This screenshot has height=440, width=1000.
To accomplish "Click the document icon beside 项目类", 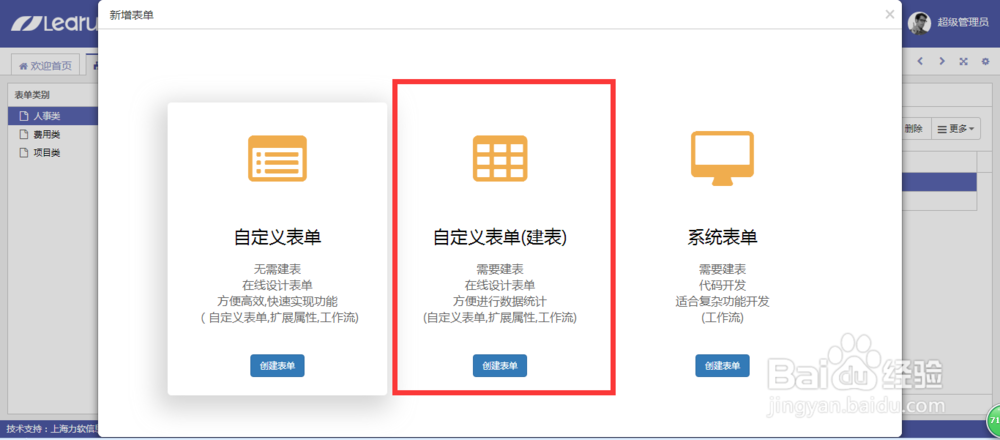I will pos(24,153).
